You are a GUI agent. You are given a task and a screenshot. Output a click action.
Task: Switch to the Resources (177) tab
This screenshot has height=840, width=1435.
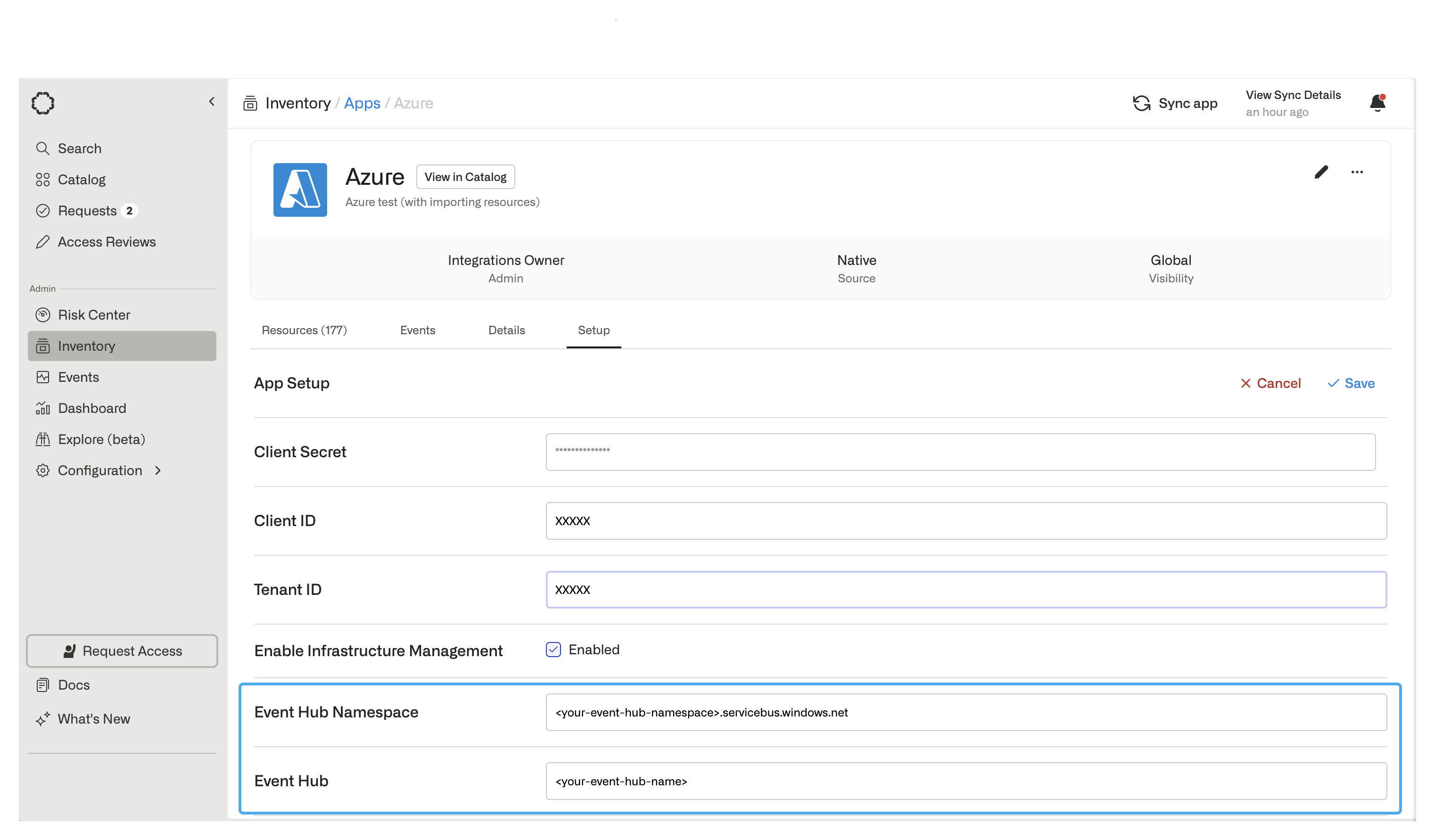[x=304, y=330]
